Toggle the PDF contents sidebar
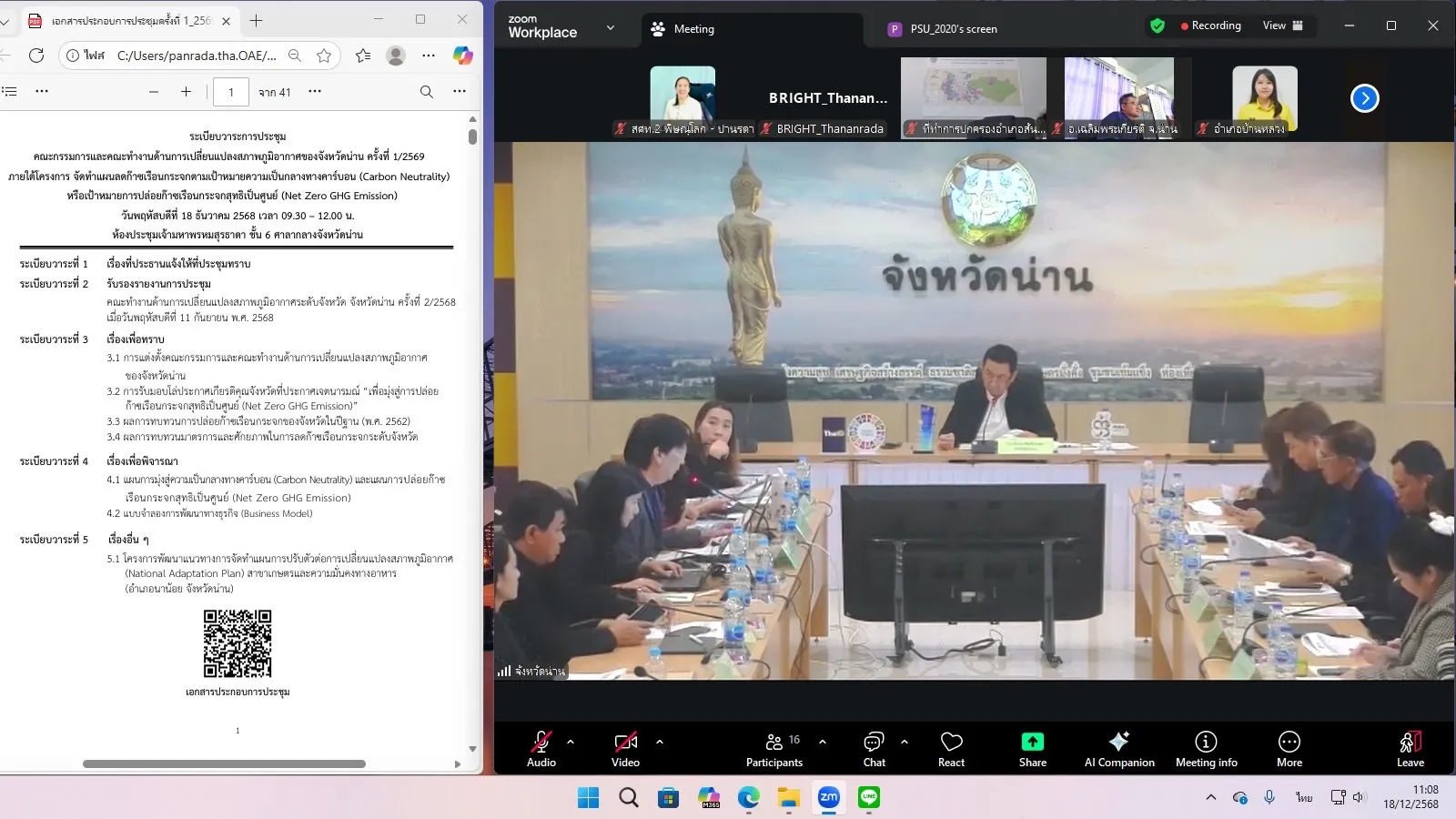The width and height of the screenshot is (1456, 819). click(10, 92)
